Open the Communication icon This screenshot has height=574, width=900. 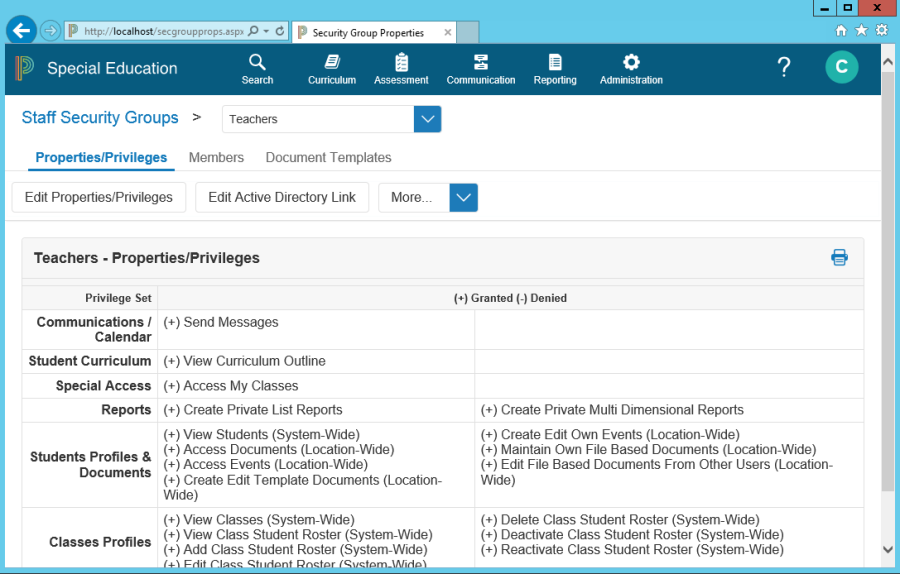481,68
